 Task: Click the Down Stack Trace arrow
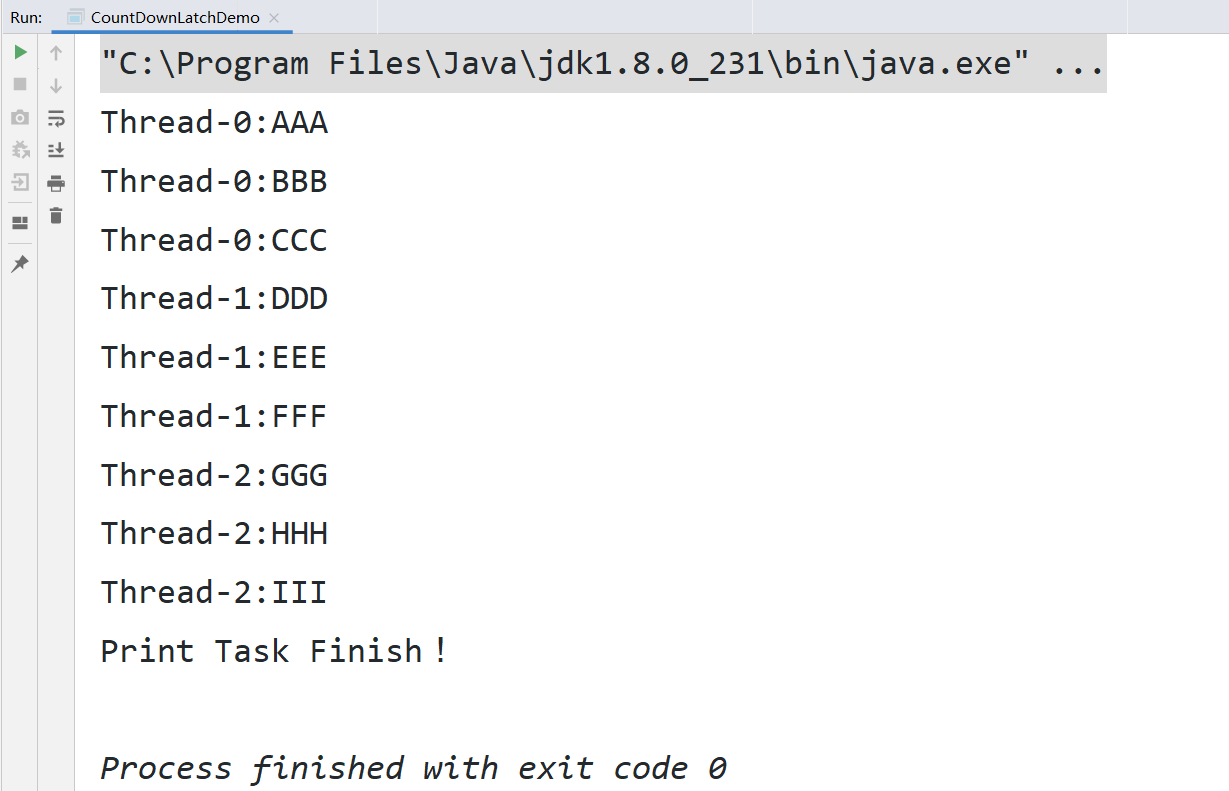point(56,86)
